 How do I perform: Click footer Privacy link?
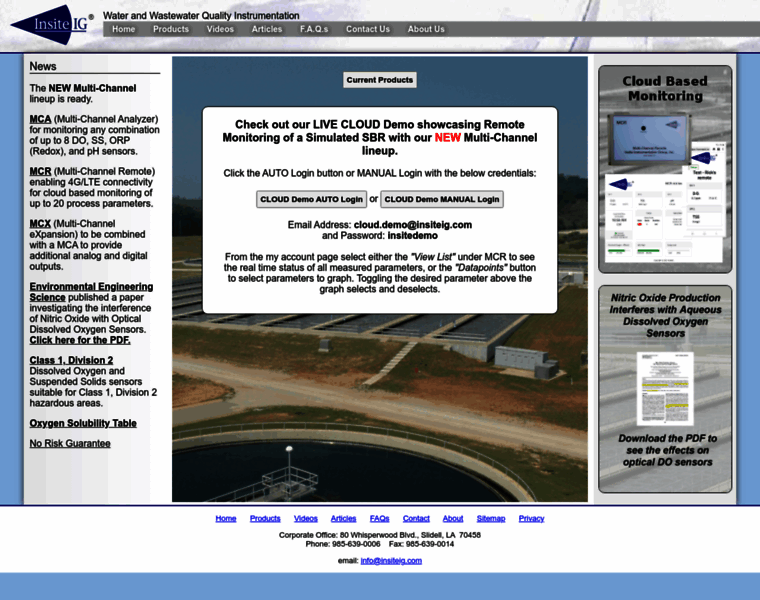(531, 519)
